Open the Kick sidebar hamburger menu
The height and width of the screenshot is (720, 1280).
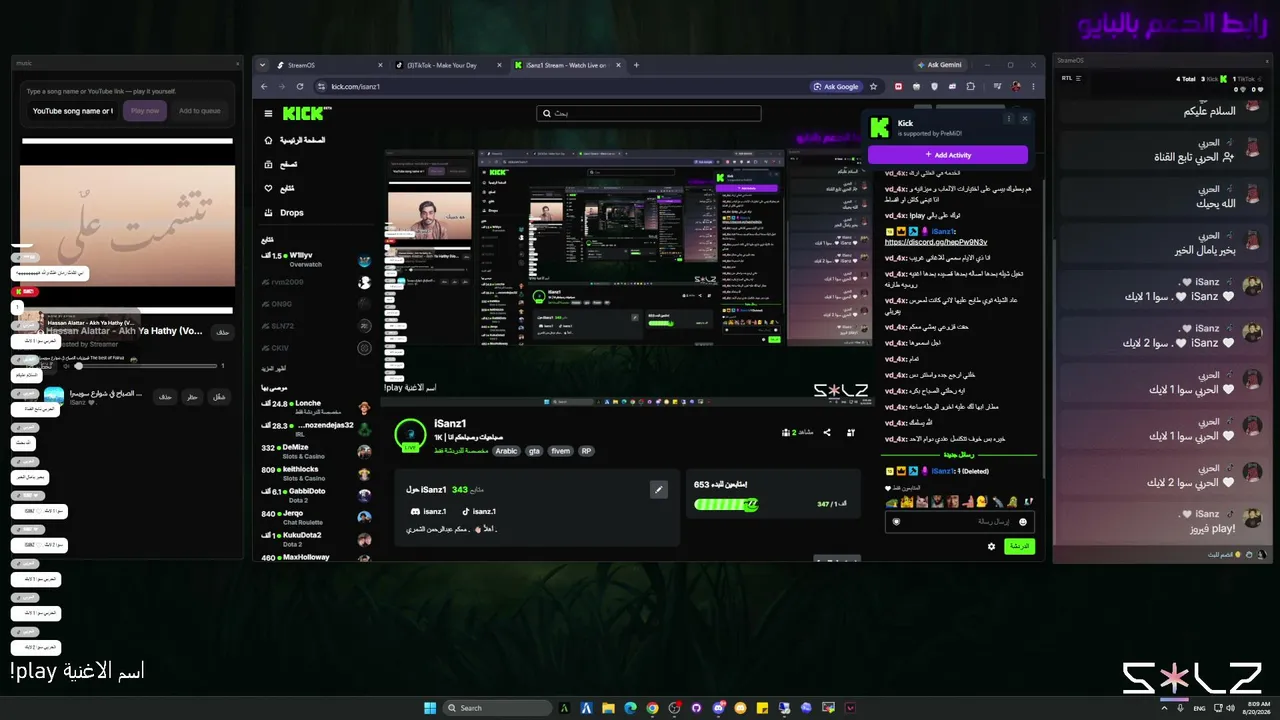[x=268, y=114]
